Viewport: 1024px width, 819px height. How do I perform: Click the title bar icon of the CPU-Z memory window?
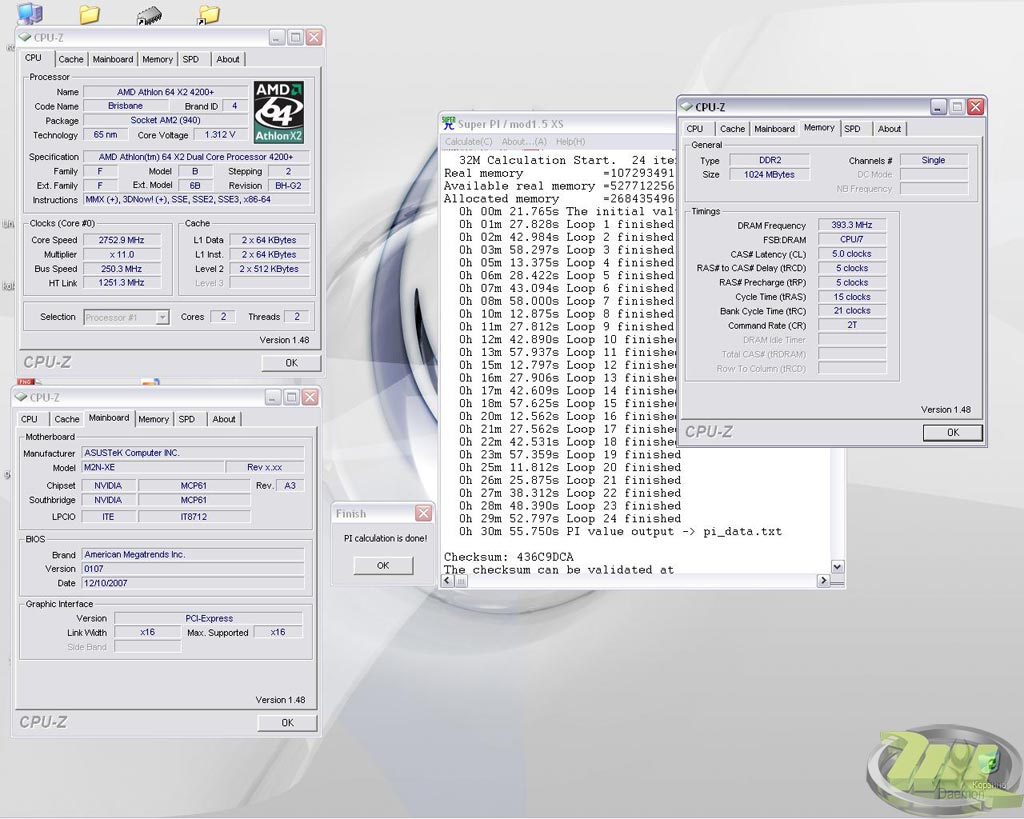686,106
